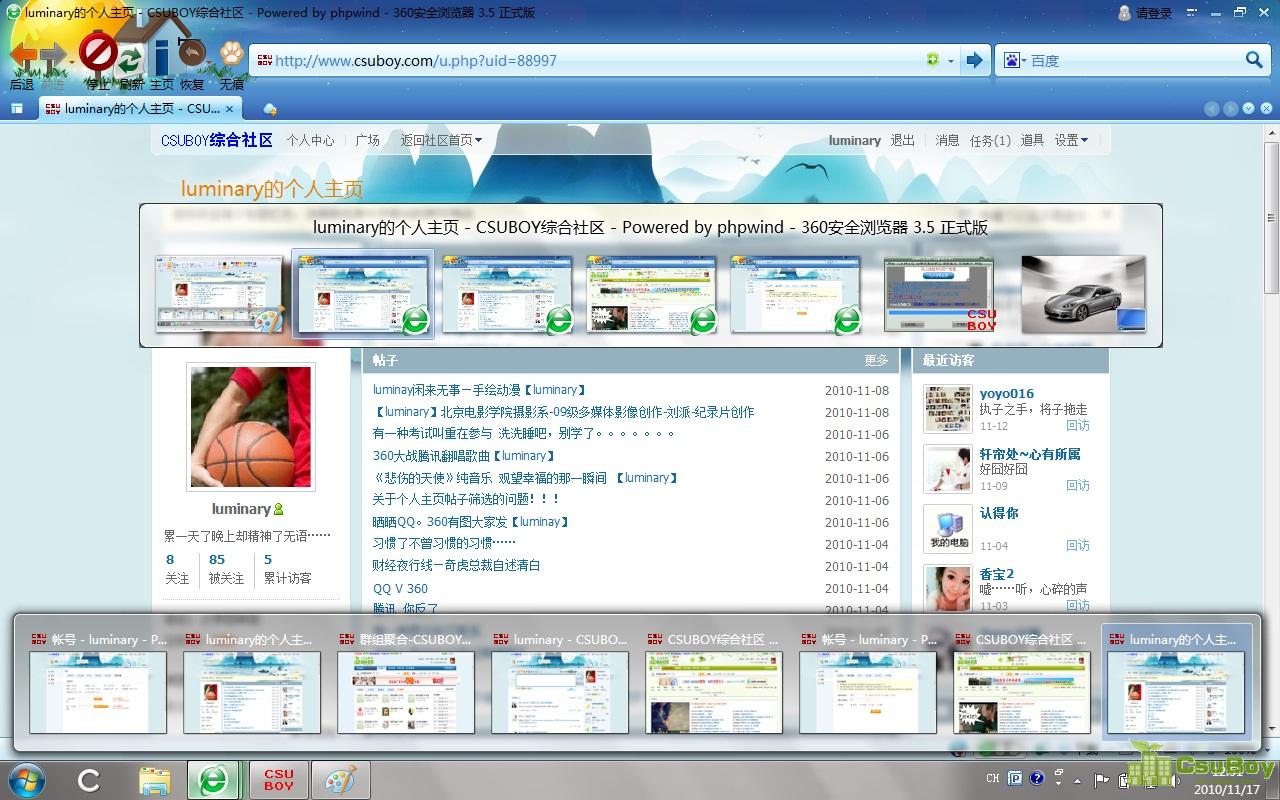Select the 'luminary的个人主页 - CSU...' tab
The image size is (1280, 800).
tap(140, 108)
